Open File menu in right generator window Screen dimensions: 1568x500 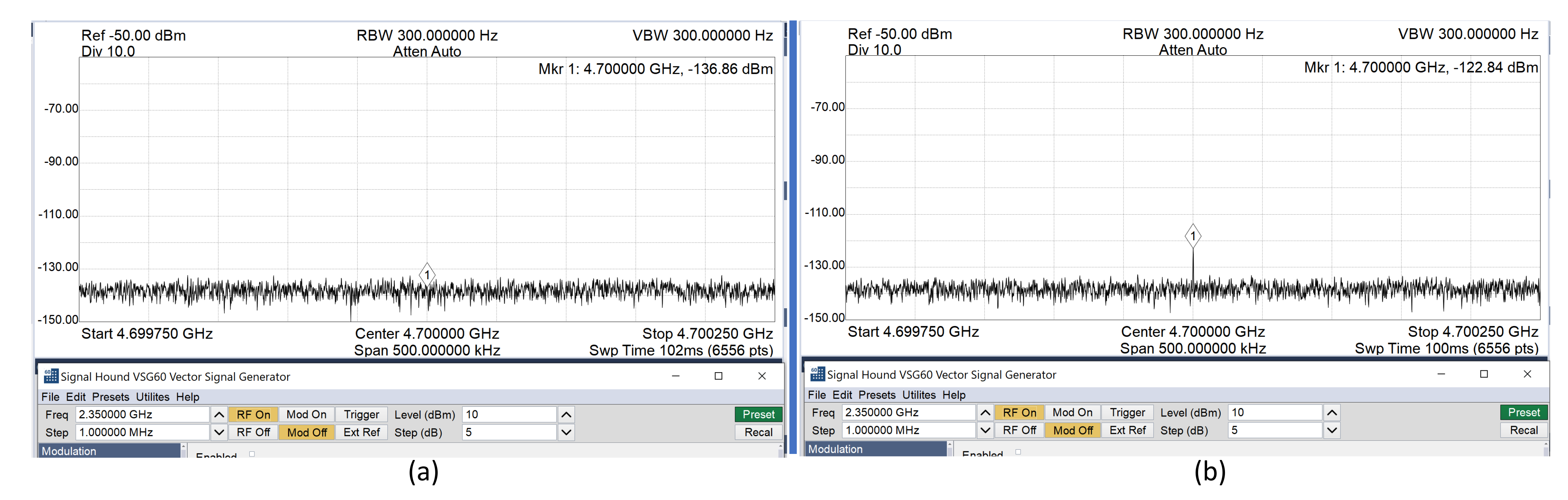[x=816, y=395]
